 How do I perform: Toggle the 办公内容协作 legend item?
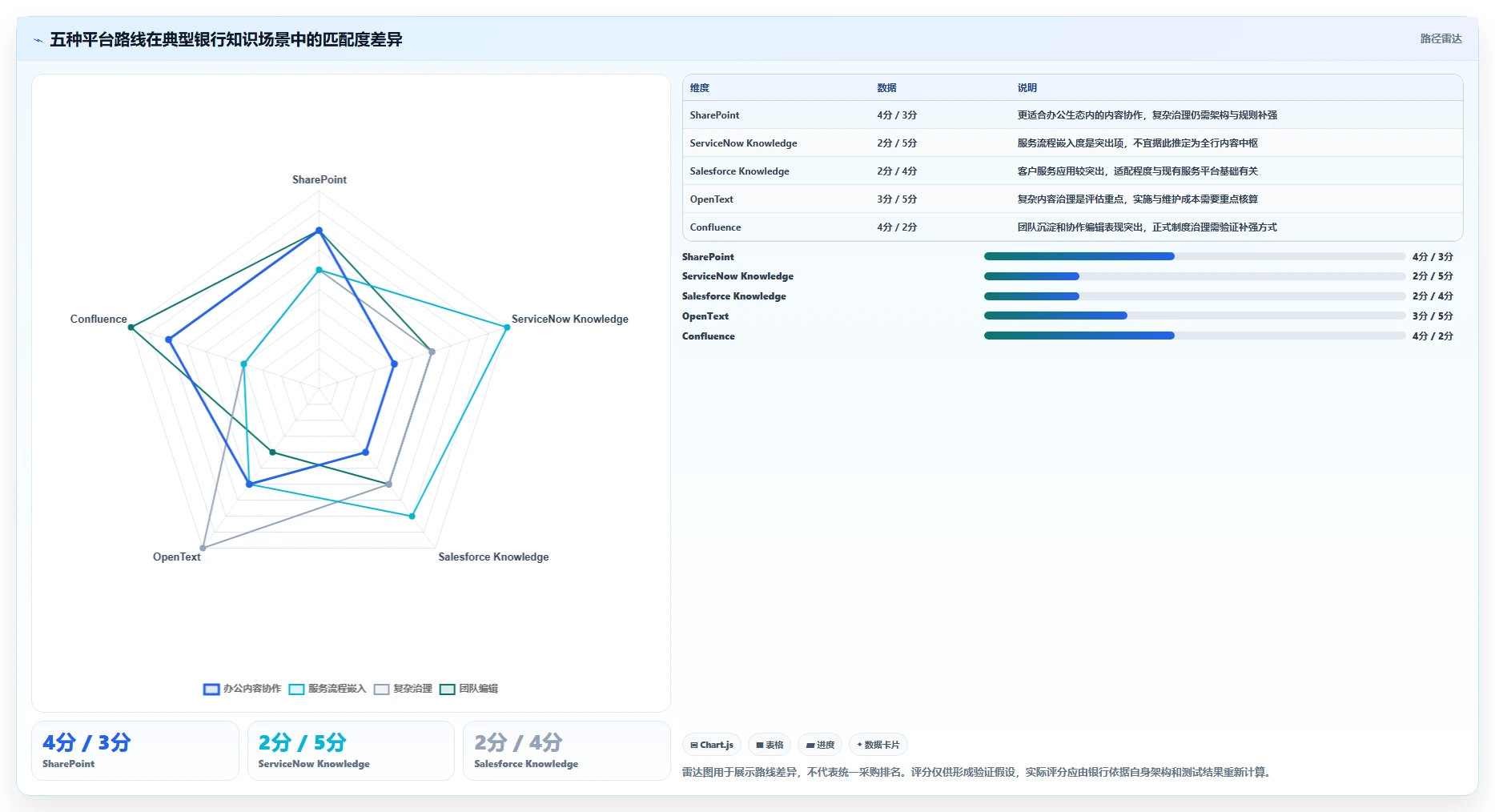click(242, 689)
